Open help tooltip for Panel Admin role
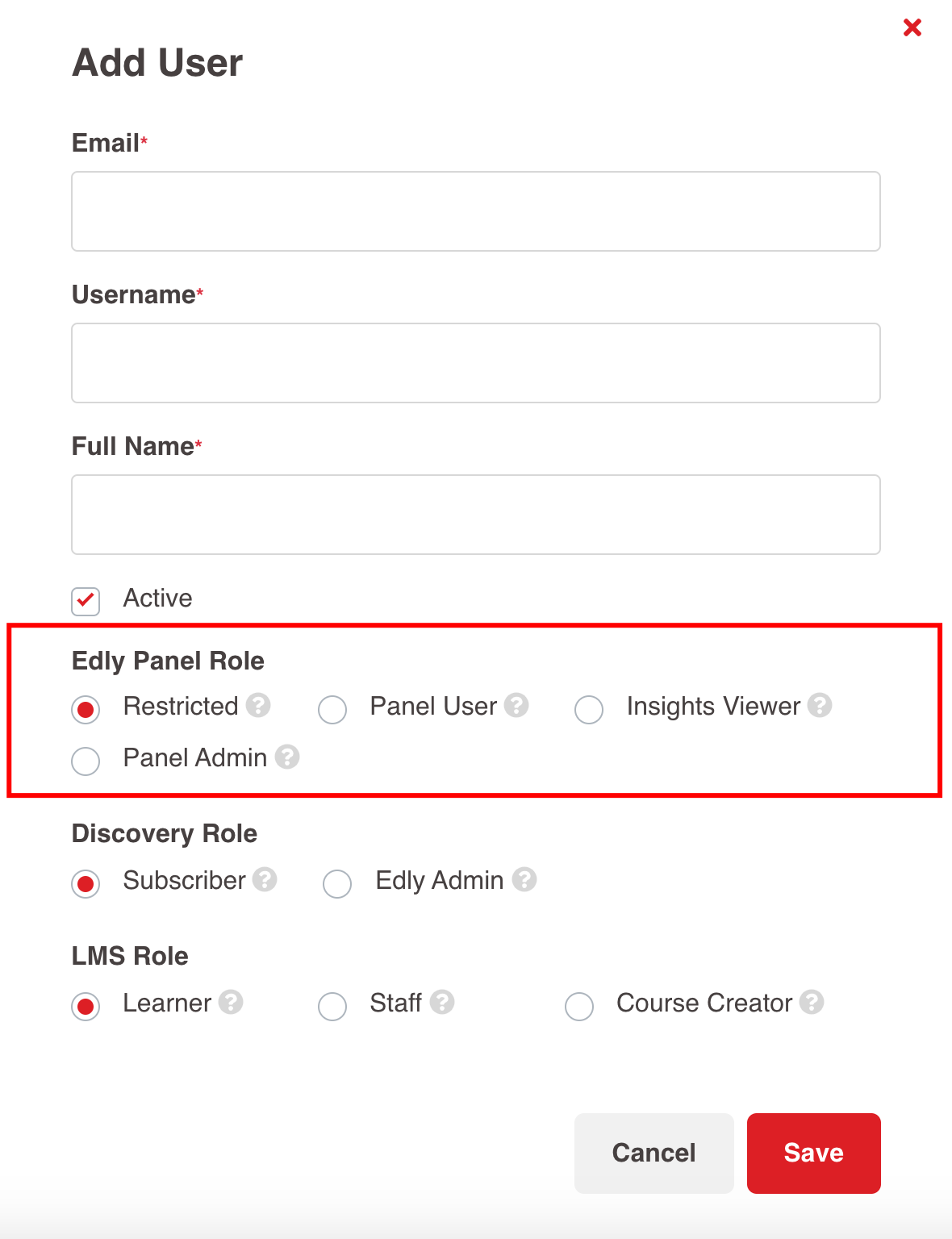 (x=289, y=758)
